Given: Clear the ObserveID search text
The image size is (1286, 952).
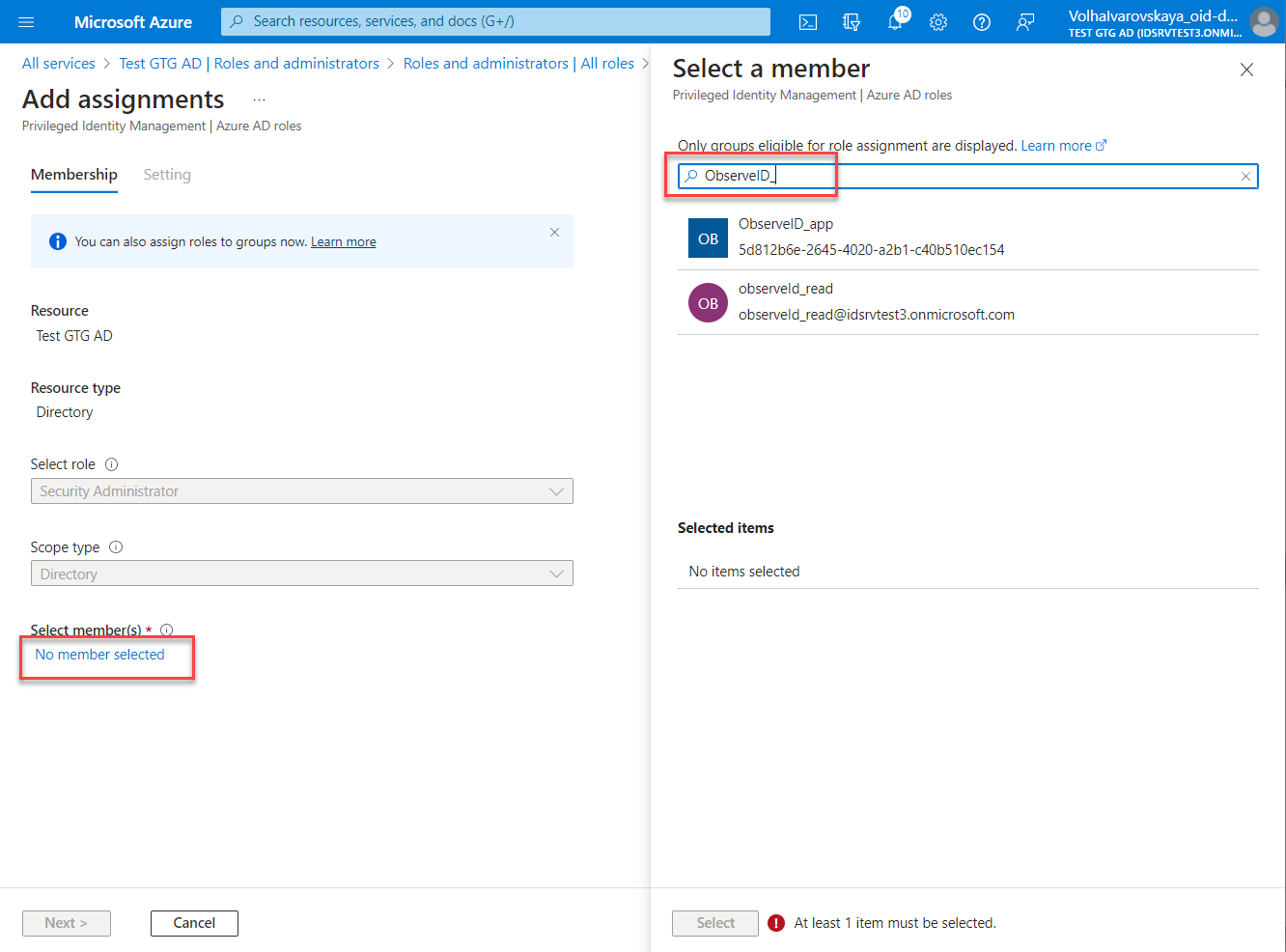Looking at the screenshot, I should point(1245,176).
